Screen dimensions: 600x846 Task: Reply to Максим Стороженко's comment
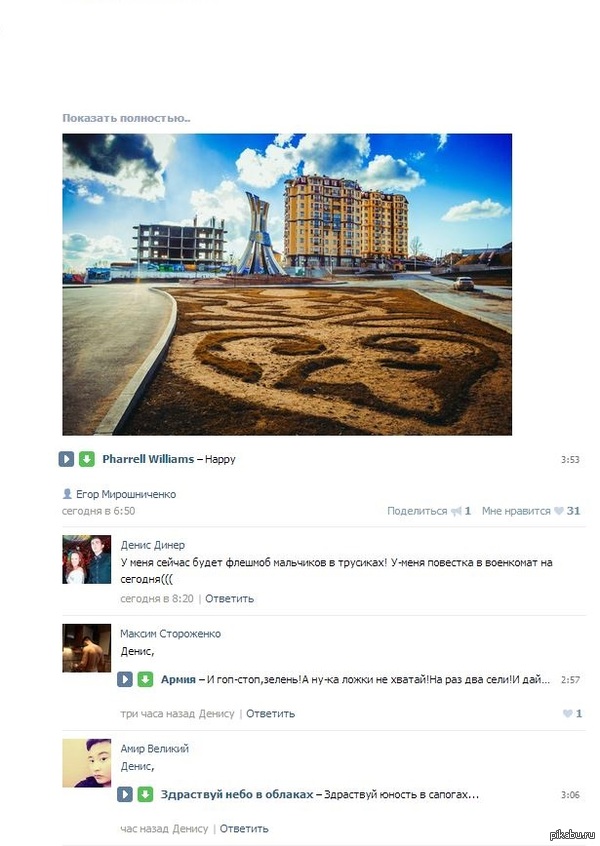point(270,713)
